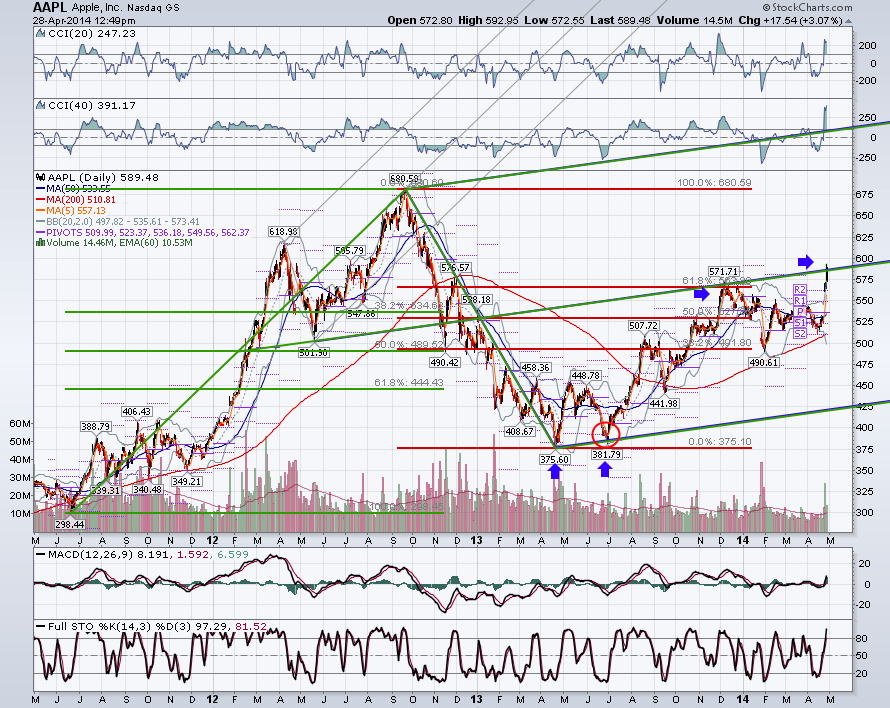This screenshot has width=890, height=708.
Task: Click the 490.42 price label
Action: [x=444, y=362]
